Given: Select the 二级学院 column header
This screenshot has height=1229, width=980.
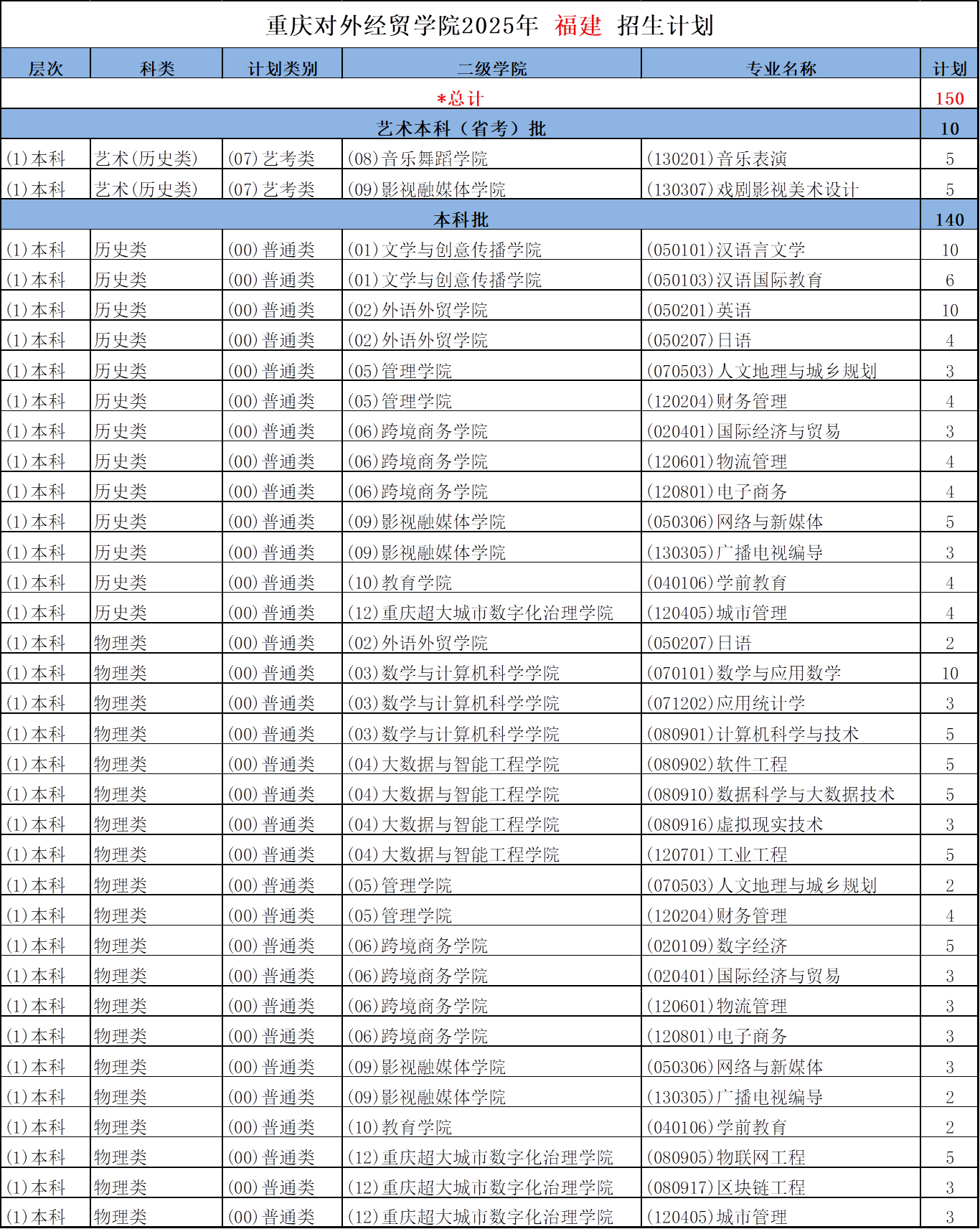Looking at the screenshot, I should point(492,68).
